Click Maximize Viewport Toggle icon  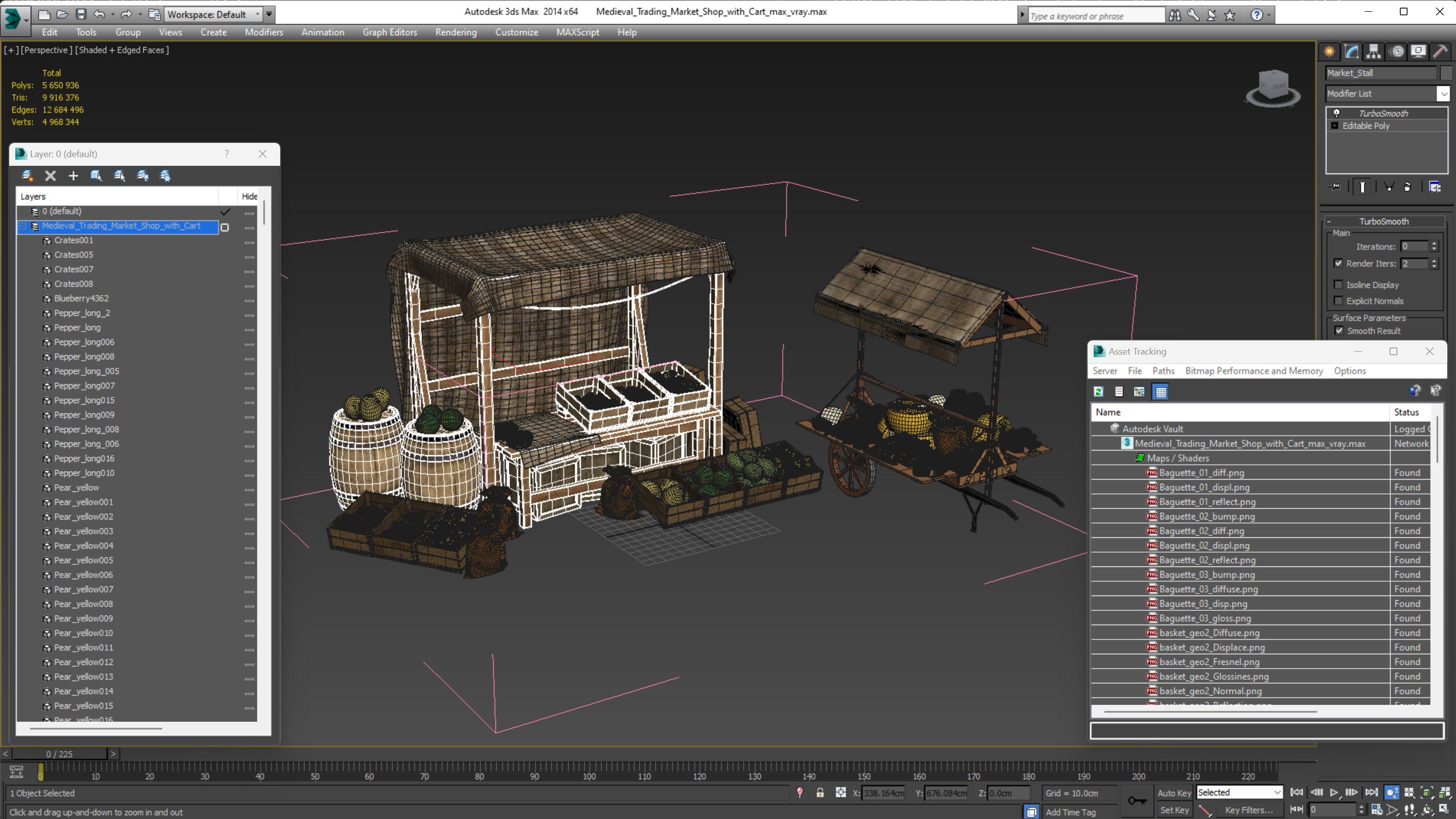(1444, 809)
